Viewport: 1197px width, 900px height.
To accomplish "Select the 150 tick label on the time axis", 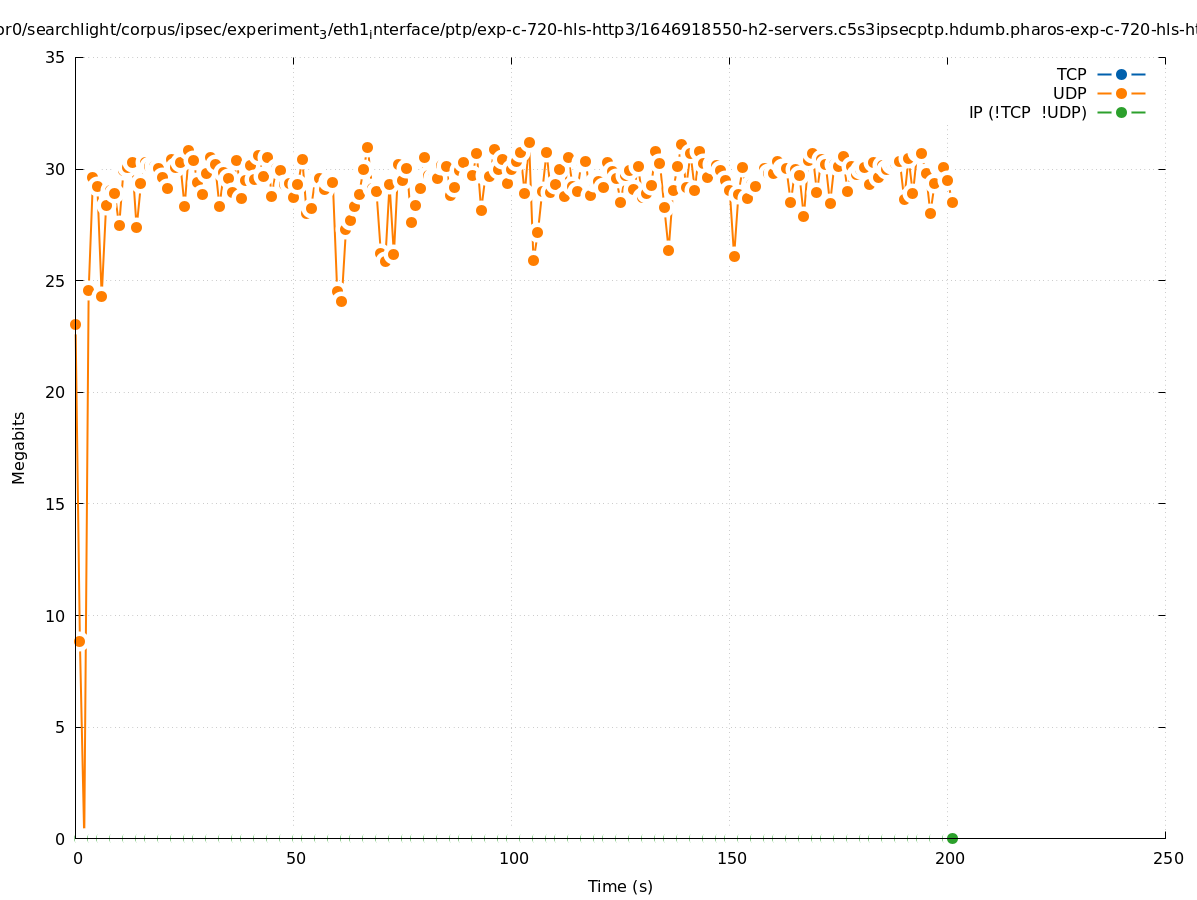I will (x=731, y=858).
